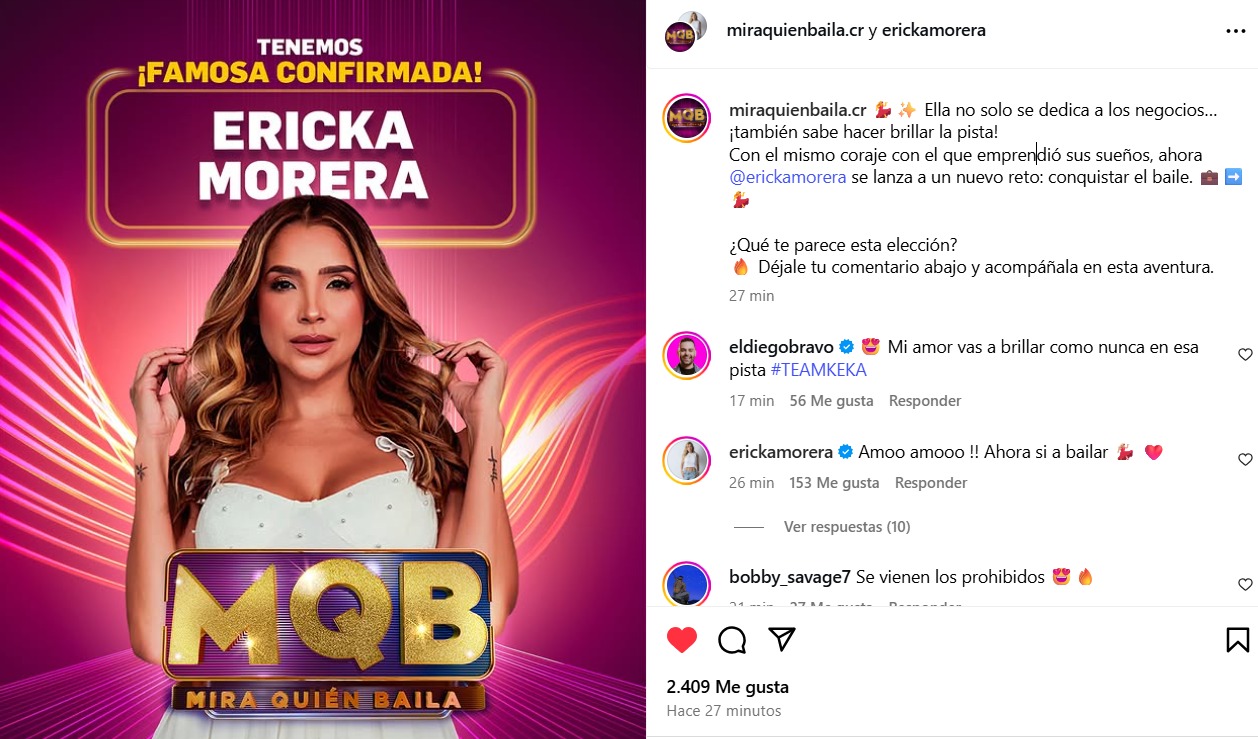Open the three-dot more options menu

(1236, 31)
